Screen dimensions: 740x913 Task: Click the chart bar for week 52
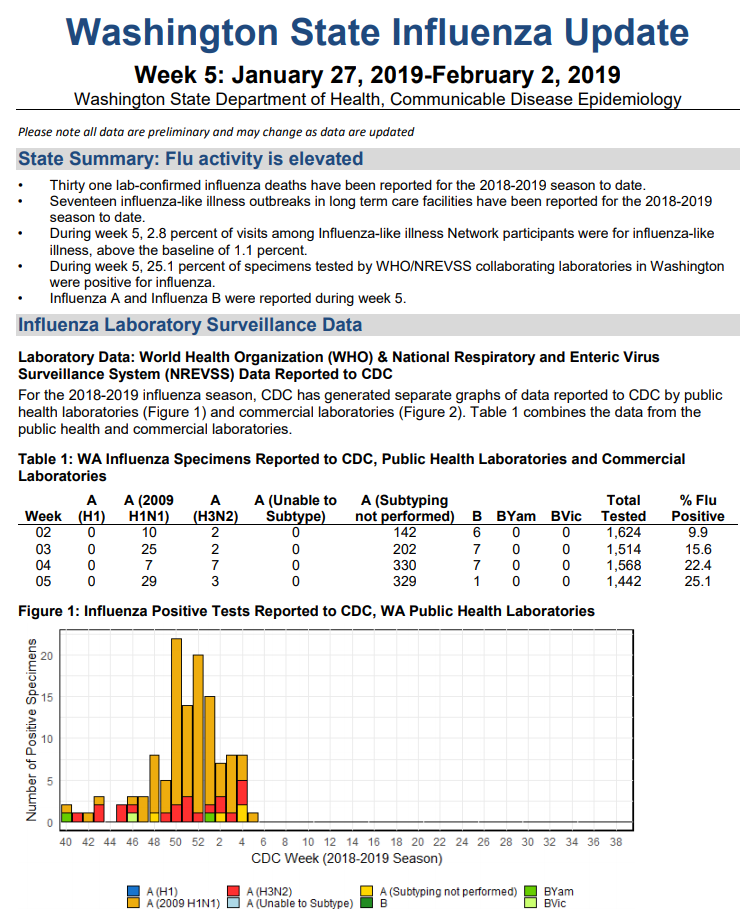tap(198, 730)
